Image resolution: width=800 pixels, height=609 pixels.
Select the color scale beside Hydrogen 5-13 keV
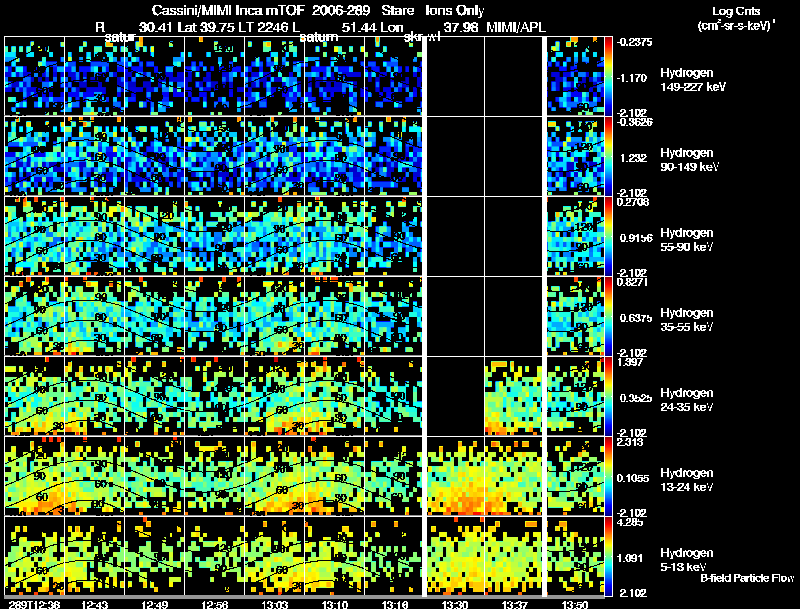point(609,556)
